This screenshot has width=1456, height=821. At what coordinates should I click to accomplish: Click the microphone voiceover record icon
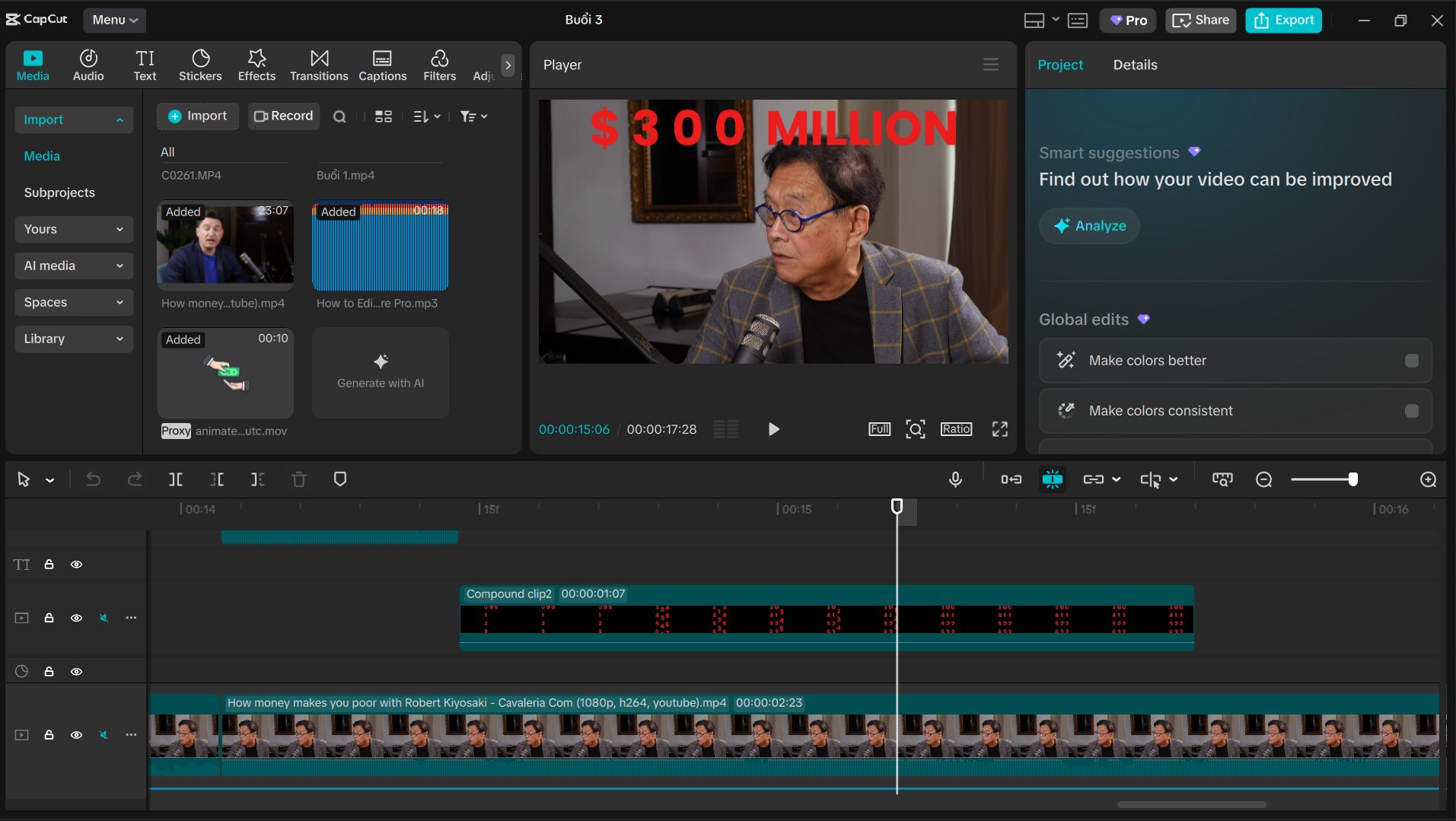point(955,479)
